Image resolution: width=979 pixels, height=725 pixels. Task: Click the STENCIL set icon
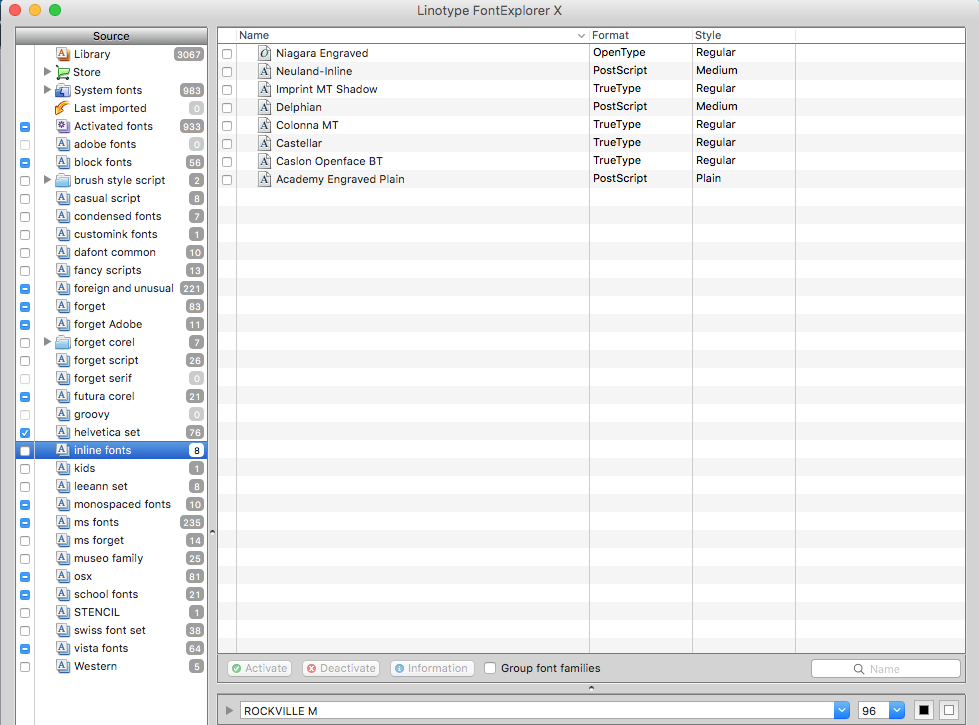pos(62,612)
